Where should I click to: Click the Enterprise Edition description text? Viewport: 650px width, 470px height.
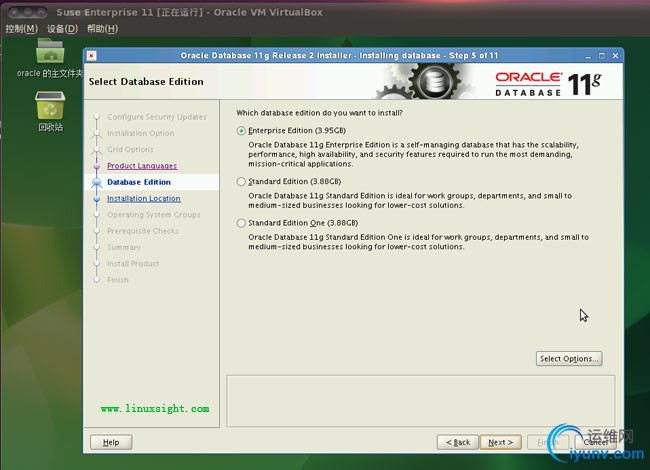pyautogui.click(x=413, y=154)
